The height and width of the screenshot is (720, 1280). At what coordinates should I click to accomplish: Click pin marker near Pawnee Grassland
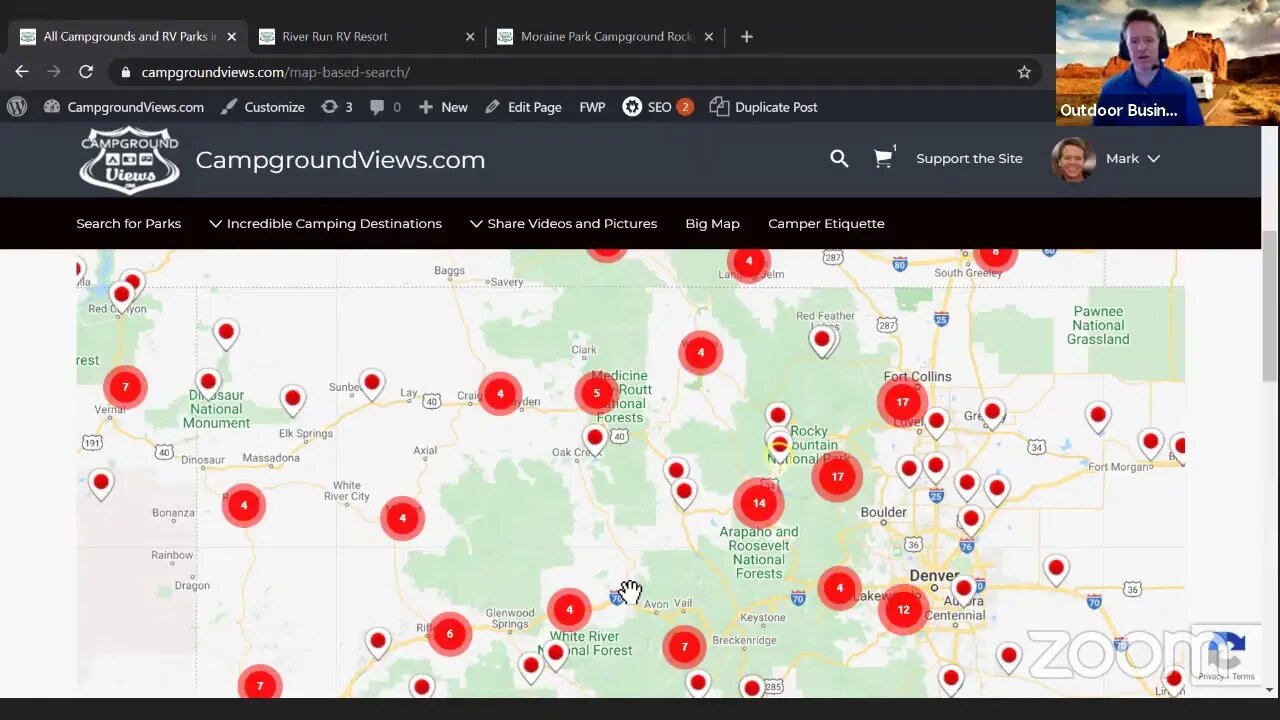(x=1098, y=416)
